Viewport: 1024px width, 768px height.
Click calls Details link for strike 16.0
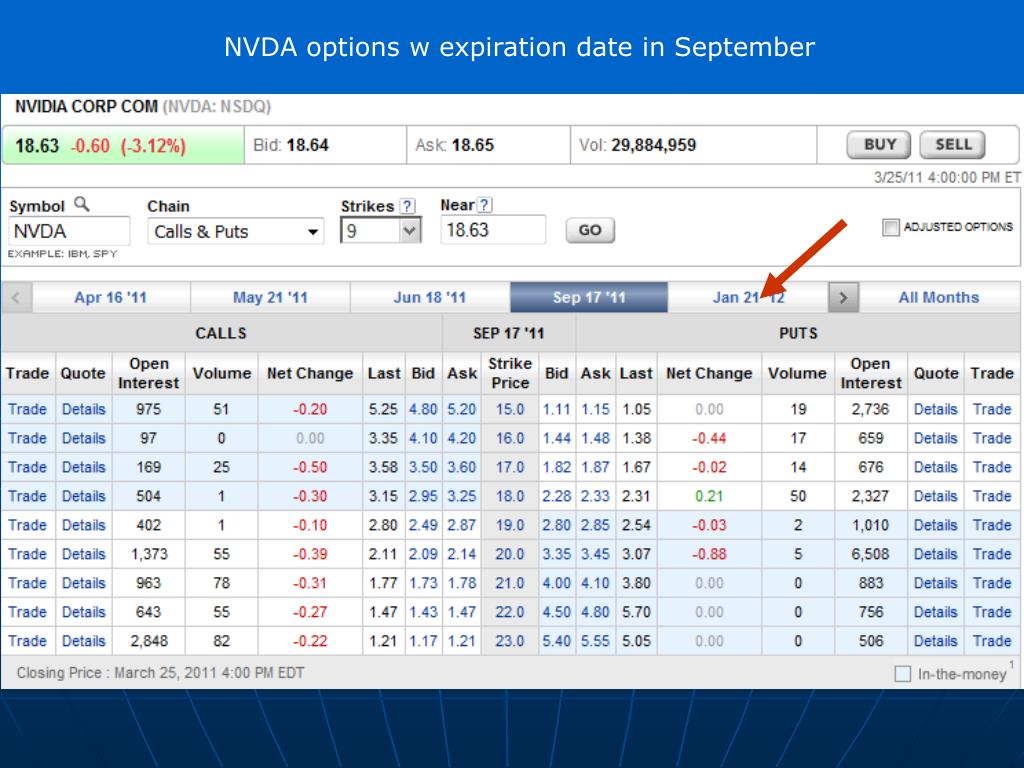(x=84, y=438)
